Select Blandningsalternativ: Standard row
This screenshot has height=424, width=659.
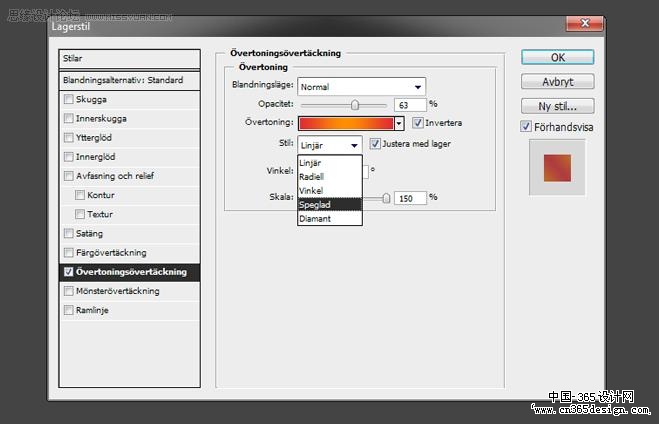[x=129, y=80]
